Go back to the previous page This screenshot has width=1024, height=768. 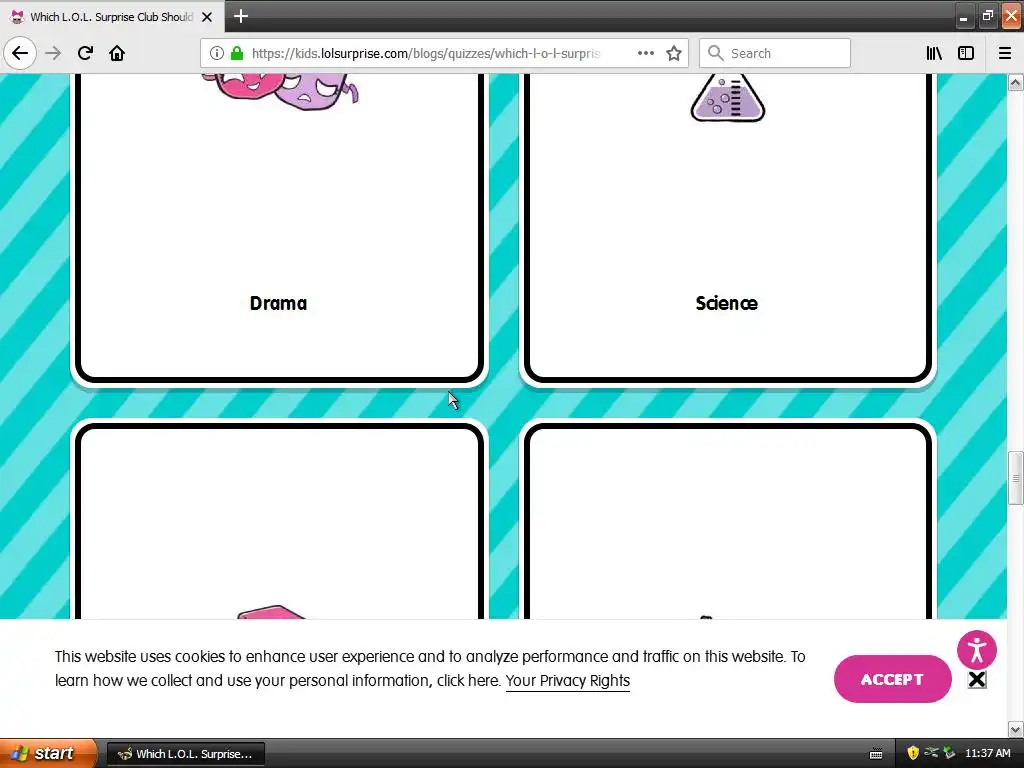click(x=20, y=53)
